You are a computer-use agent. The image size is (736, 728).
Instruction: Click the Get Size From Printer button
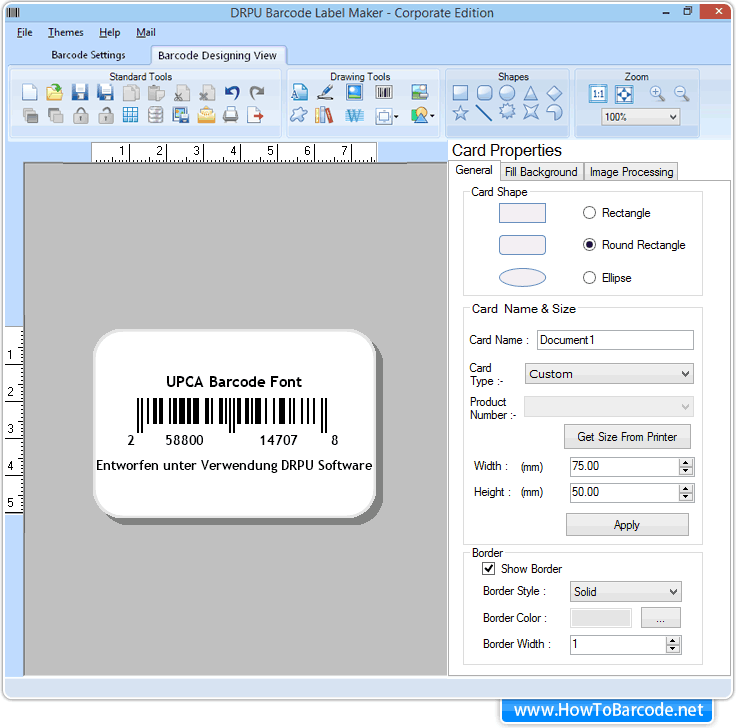point(627,437)
